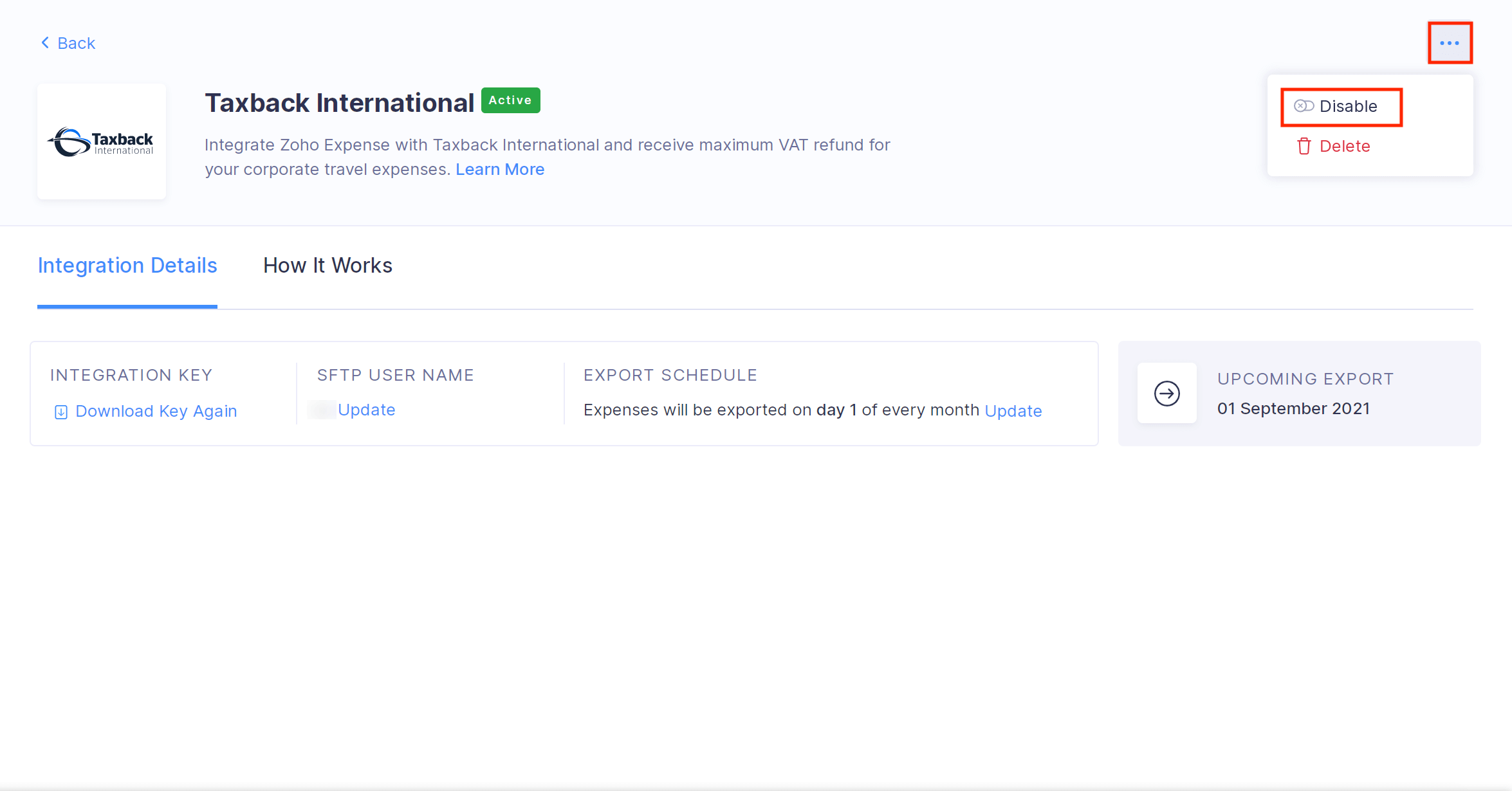Open the Learn More link
This screenshot has width=1512, height=791.
click(x=499, y=168)
